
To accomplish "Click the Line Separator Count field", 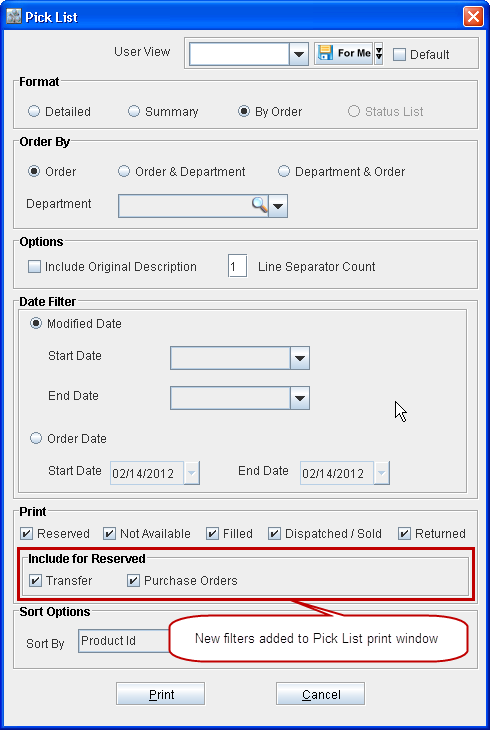I will (x=237, y=267).
